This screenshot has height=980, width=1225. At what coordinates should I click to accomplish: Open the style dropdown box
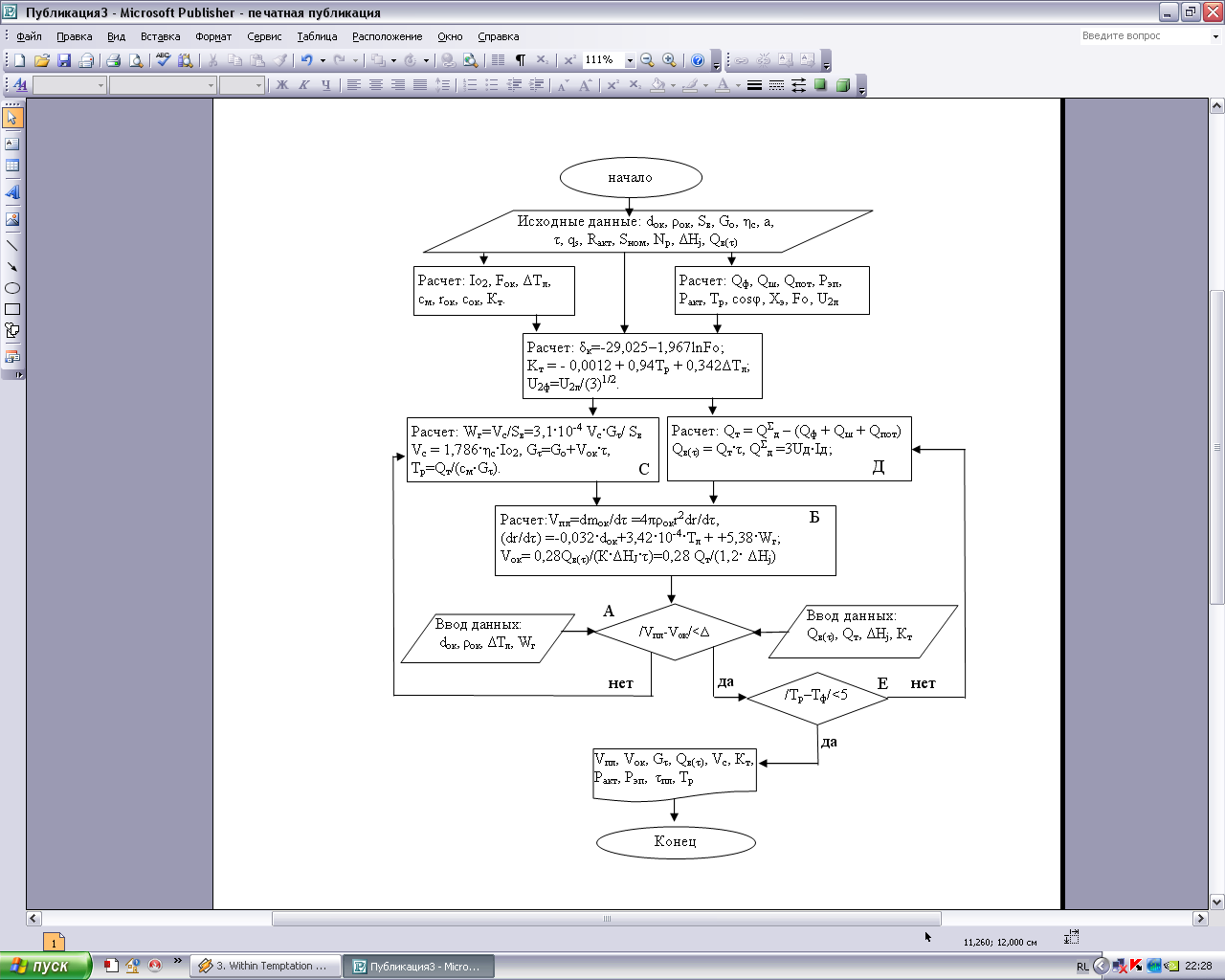[69, 85]
